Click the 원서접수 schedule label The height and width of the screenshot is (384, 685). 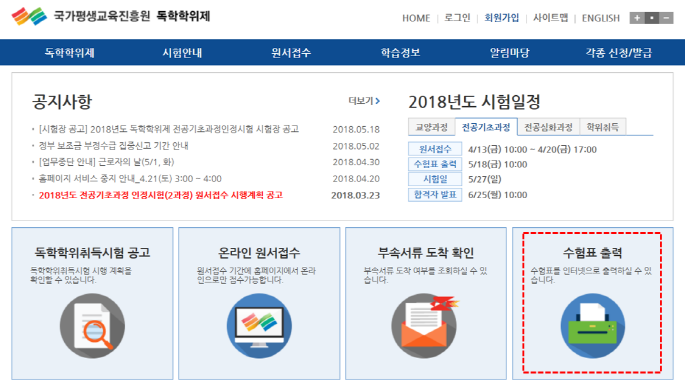point(435,149)
